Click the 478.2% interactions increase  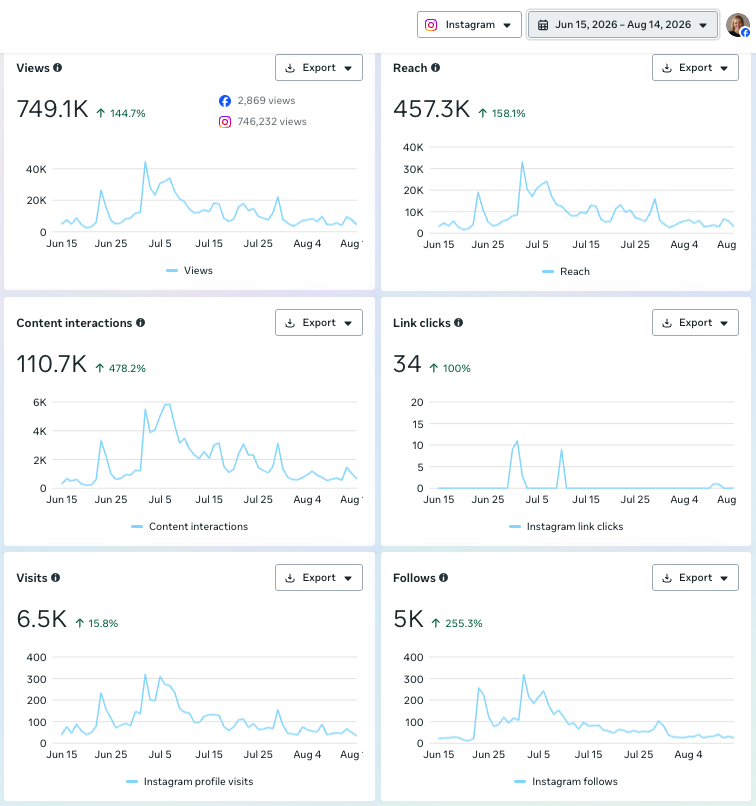coord(121,368)
